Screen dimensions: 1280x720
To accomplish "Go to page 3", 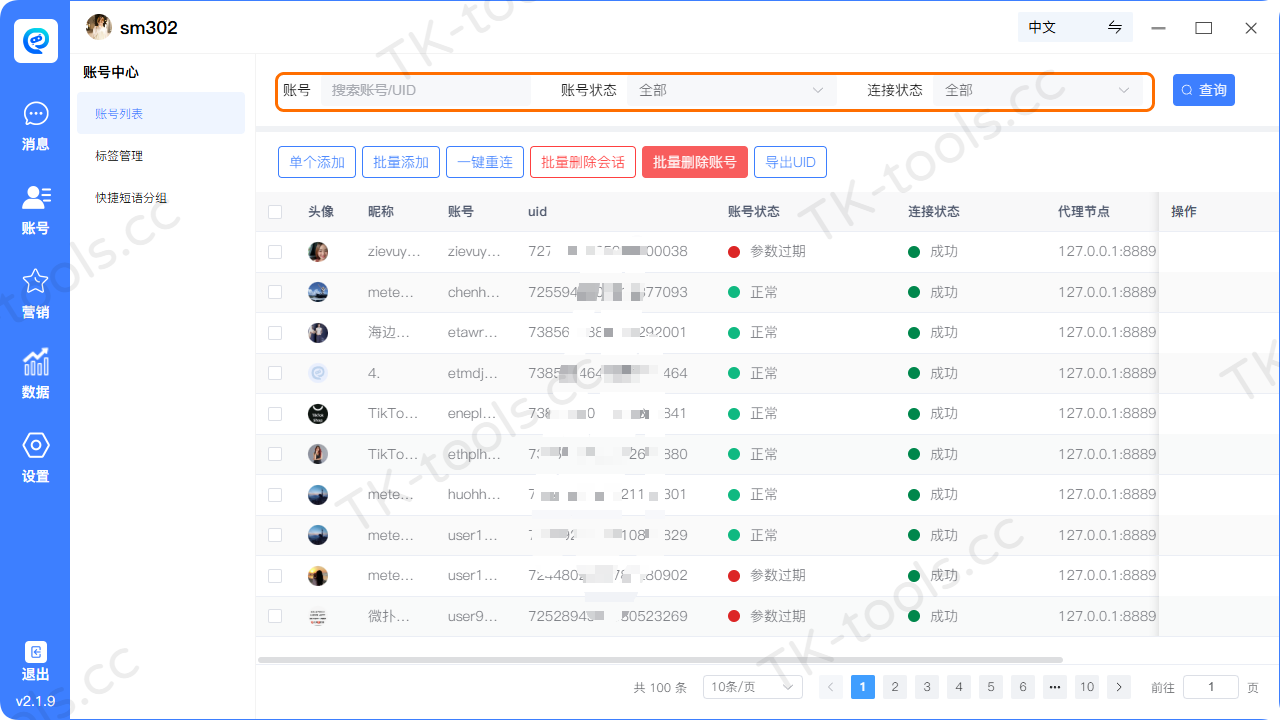I will pyautogui.click(x=927, y=687).
